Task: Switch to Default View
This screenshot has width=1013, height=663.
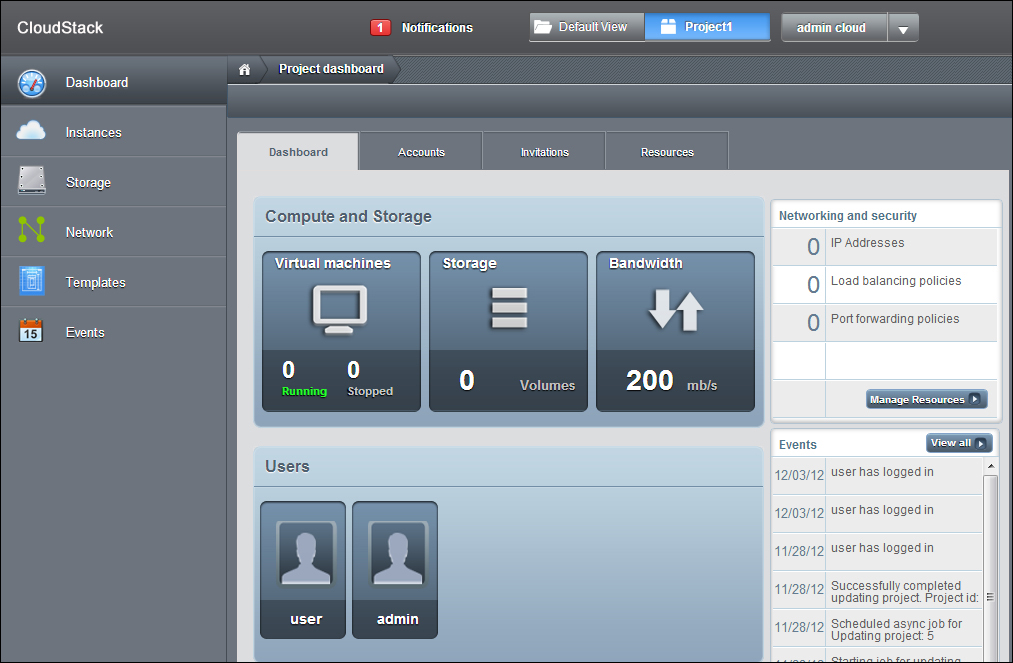Action: coord(586,27)
